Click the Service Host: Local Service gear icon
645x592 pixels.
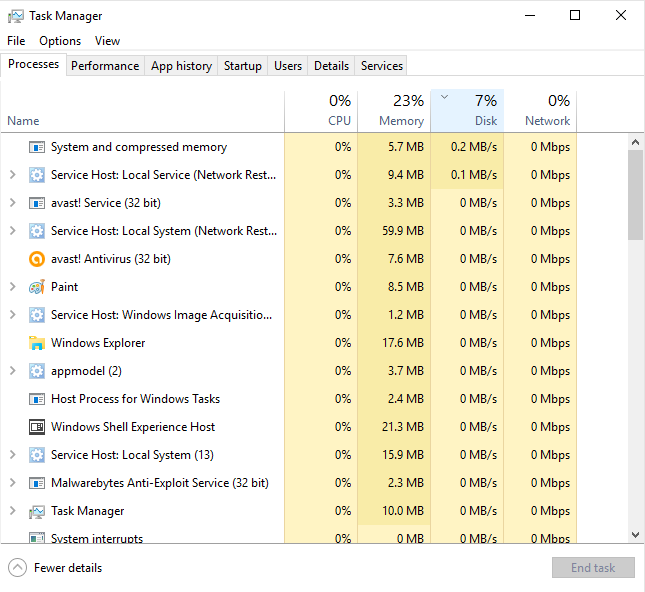(x=37, y=175)
